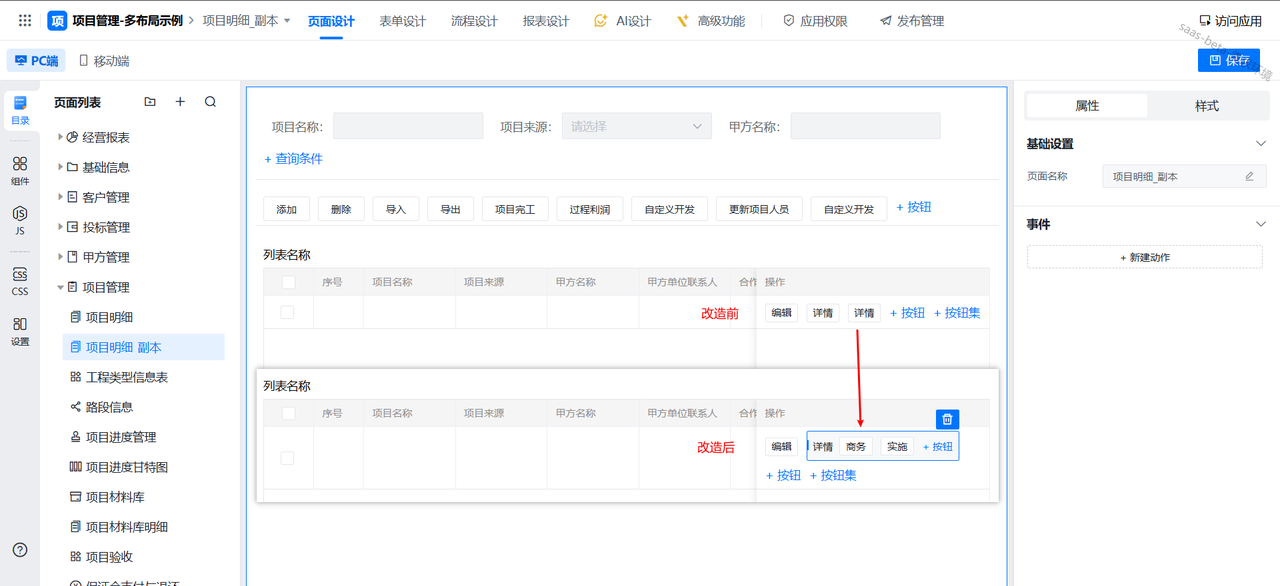Open the app grid launcher icon
The width and height of the screenshot is (1280, 586).
[25, 20]
